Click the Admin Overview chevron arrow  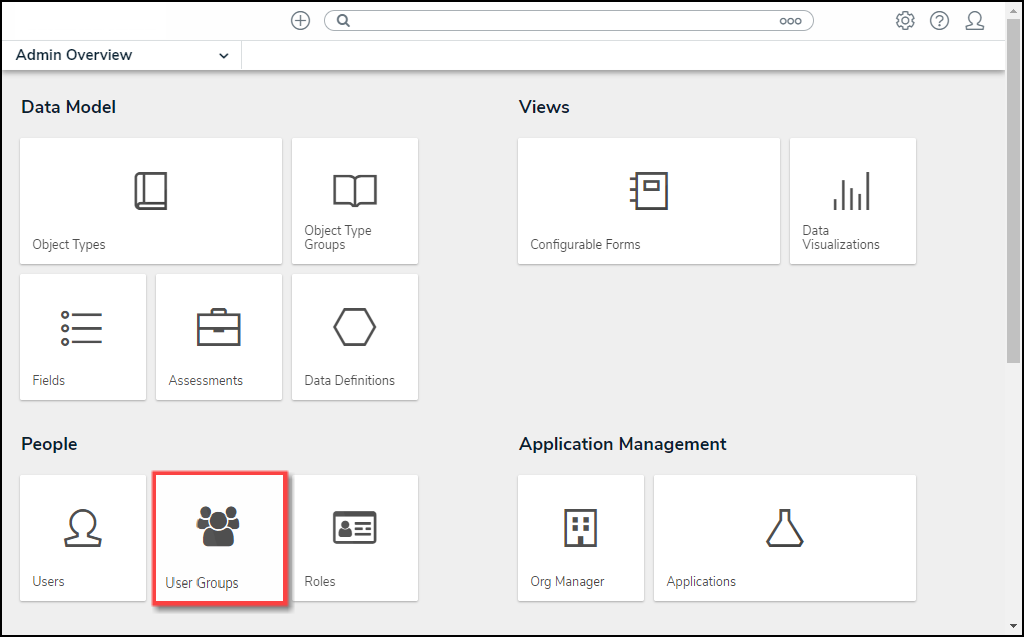[x=223, y=56]
